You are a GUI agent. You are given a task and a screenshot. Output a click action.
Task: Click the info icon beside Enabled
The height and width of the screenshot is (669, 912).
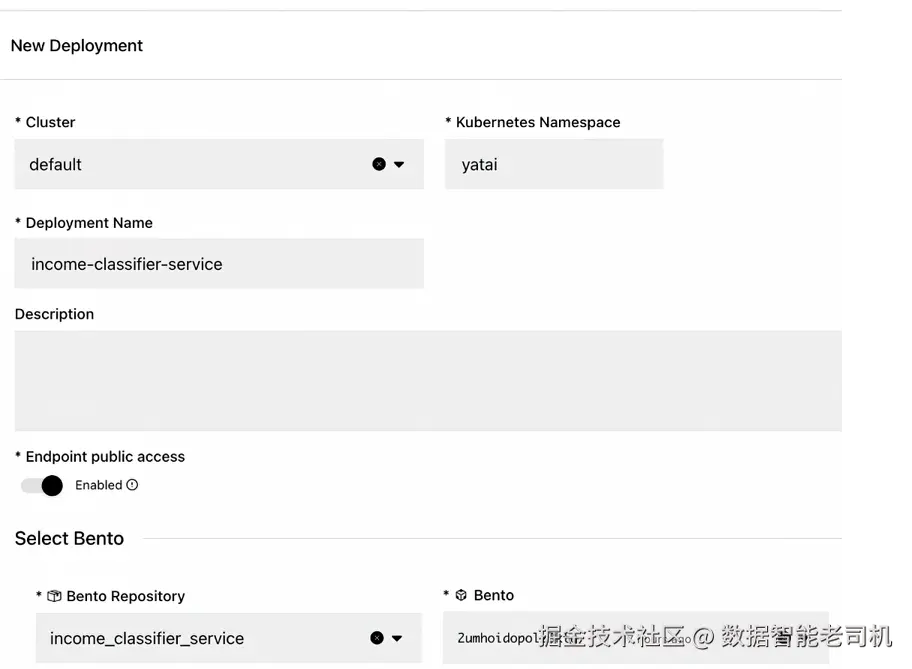click(x=132, y=485)
